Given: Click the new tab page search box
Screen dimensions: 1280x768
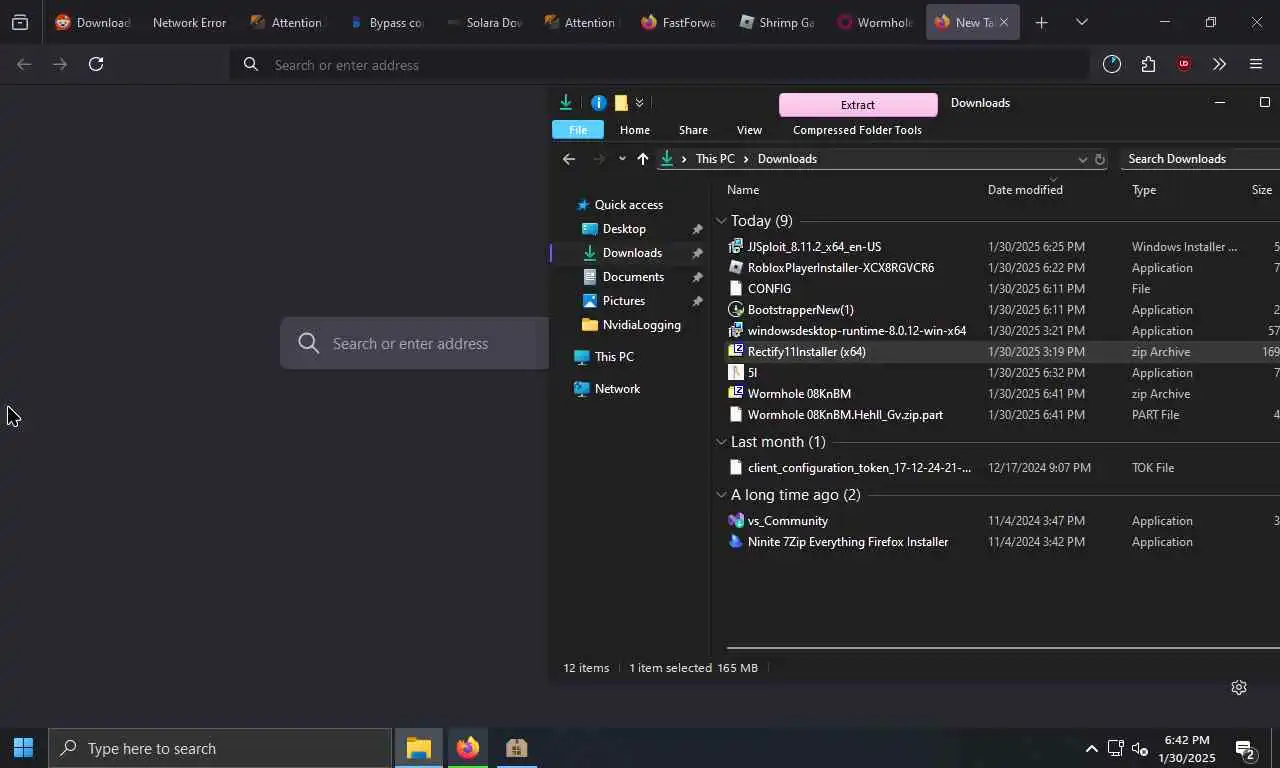Looking at the screenshot, I should [414, 343].
